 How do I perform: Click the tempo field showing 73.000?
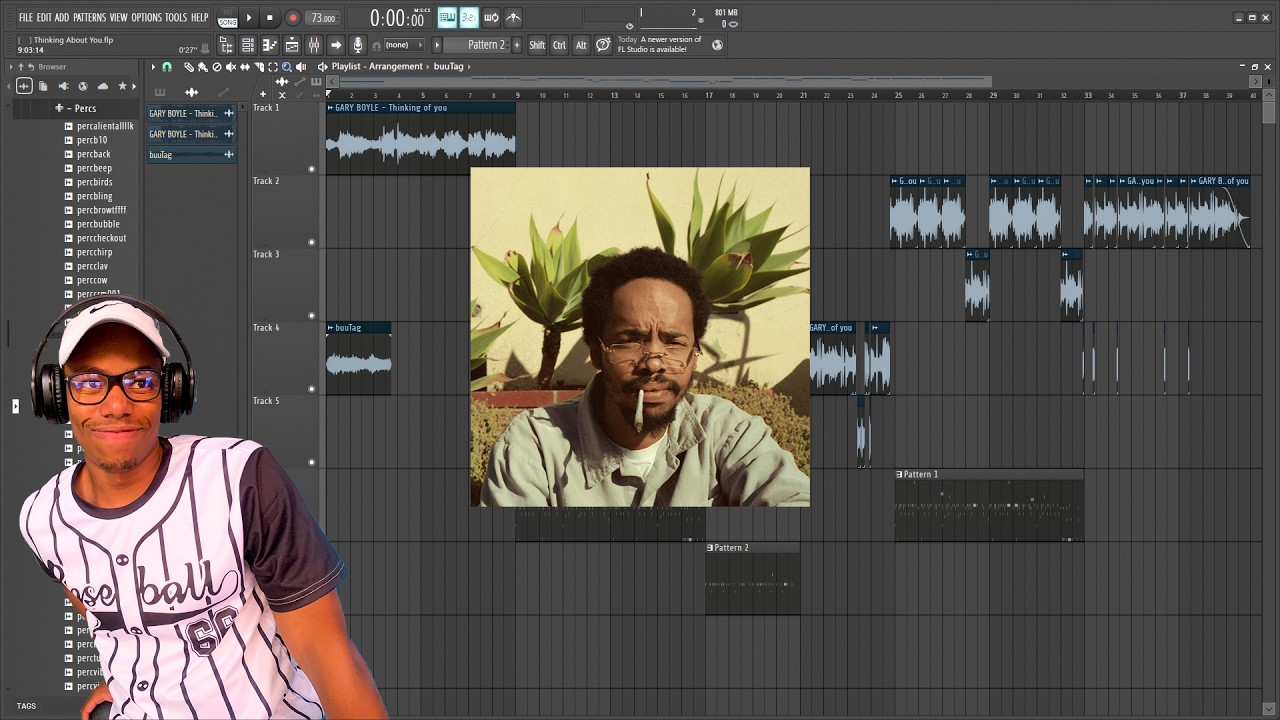pos(325,18)
